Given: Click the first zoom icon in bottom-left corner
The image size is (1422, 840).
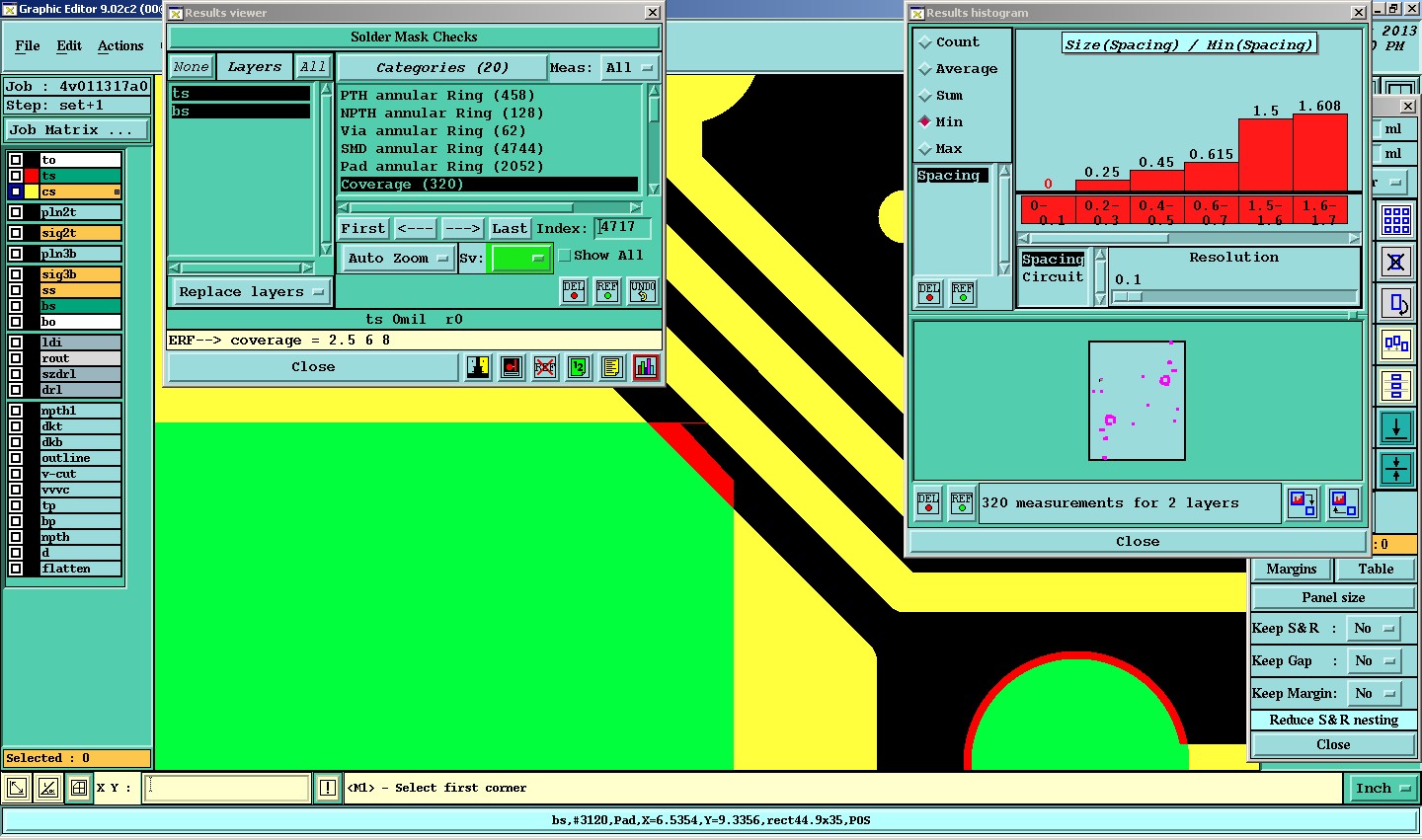Looking at the screenshot, I should (17, 788).
